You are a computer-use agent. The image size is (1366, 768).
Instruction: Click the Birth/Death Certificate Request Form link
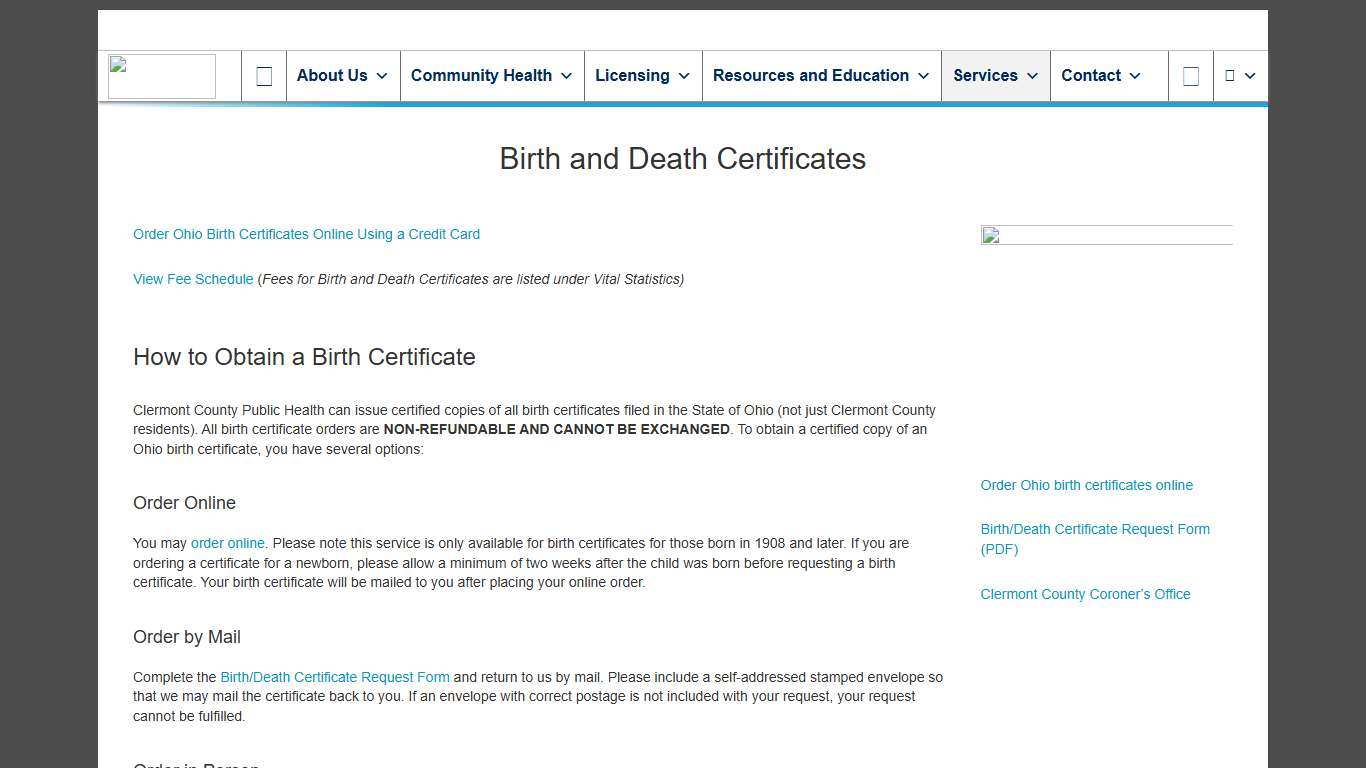pyautogui.click(x=335, y=677)
